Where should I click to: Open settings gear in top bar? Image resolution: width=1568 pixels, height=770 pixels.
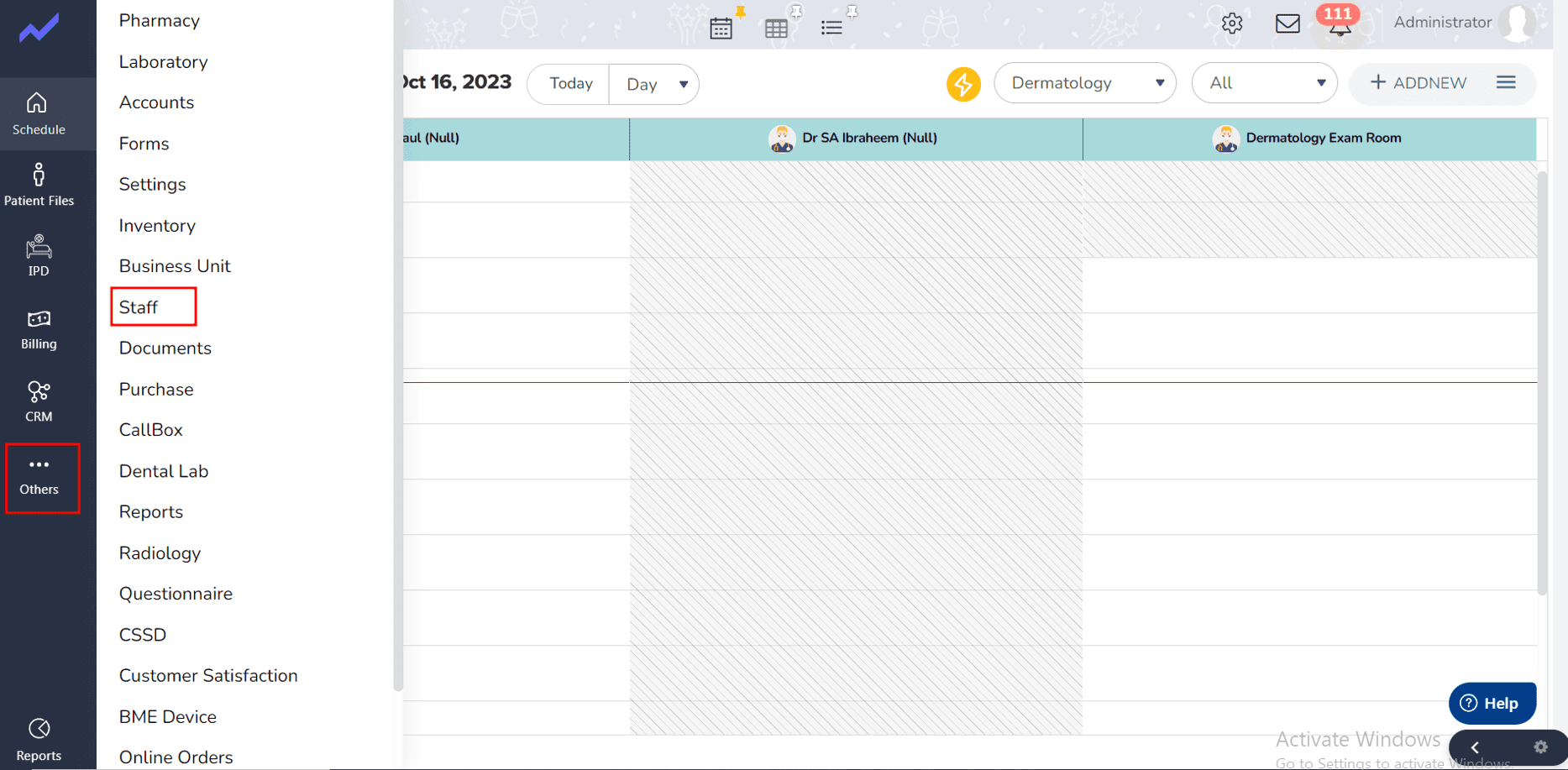1232,24
